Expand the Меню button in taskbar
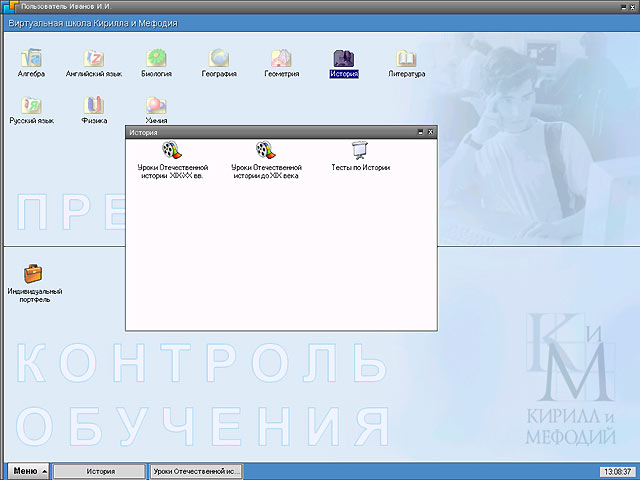Image resolution: width=640 pixels, height=480 pixels. (x=28, y=470)
